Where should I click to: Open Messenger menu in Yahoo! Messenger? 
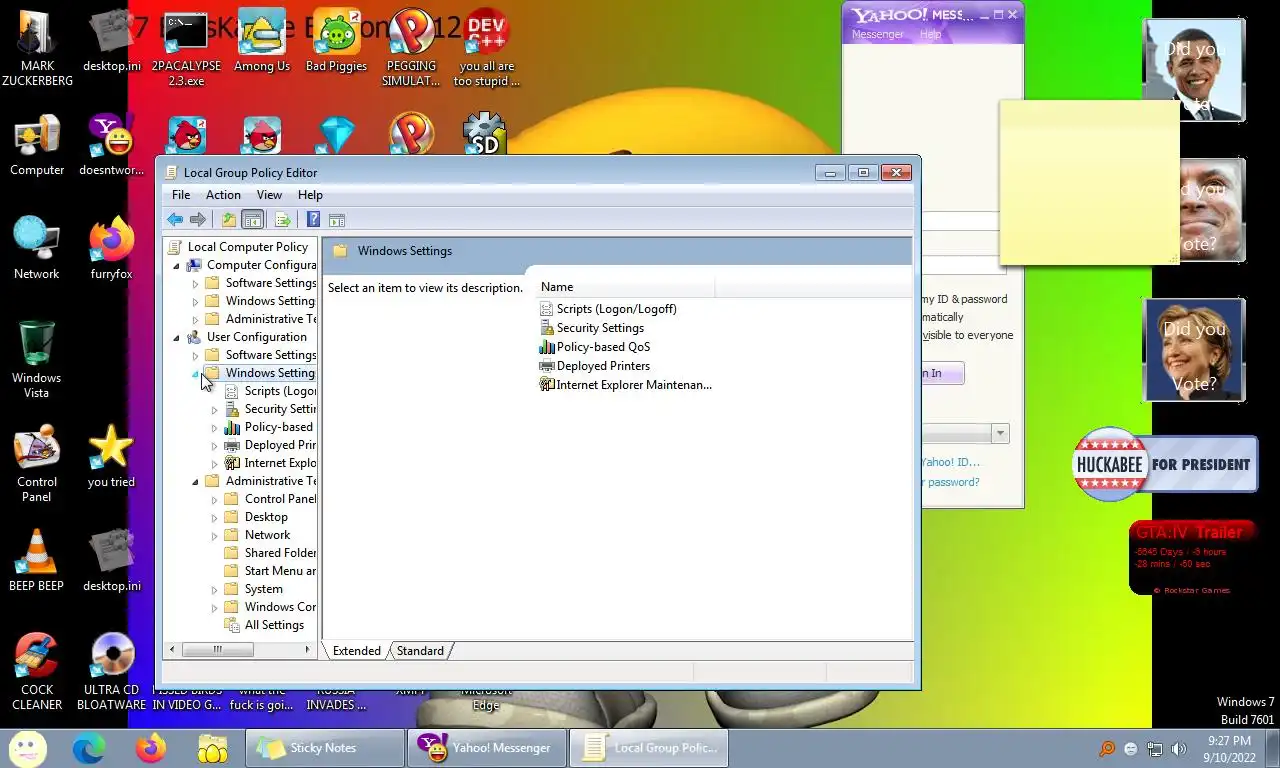(x=877, y=34)
